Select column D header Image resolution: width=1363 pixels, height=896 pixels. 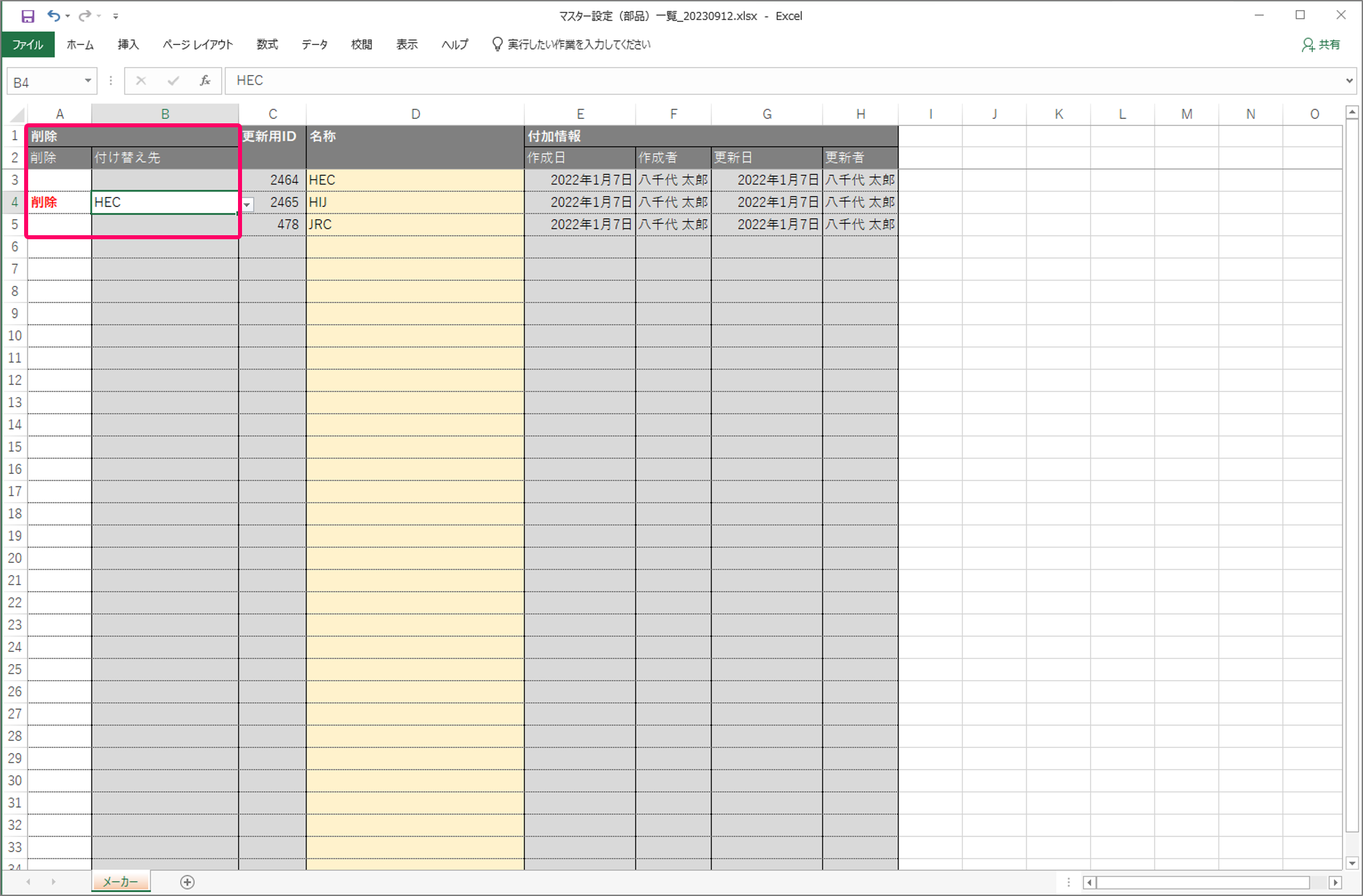415,115
